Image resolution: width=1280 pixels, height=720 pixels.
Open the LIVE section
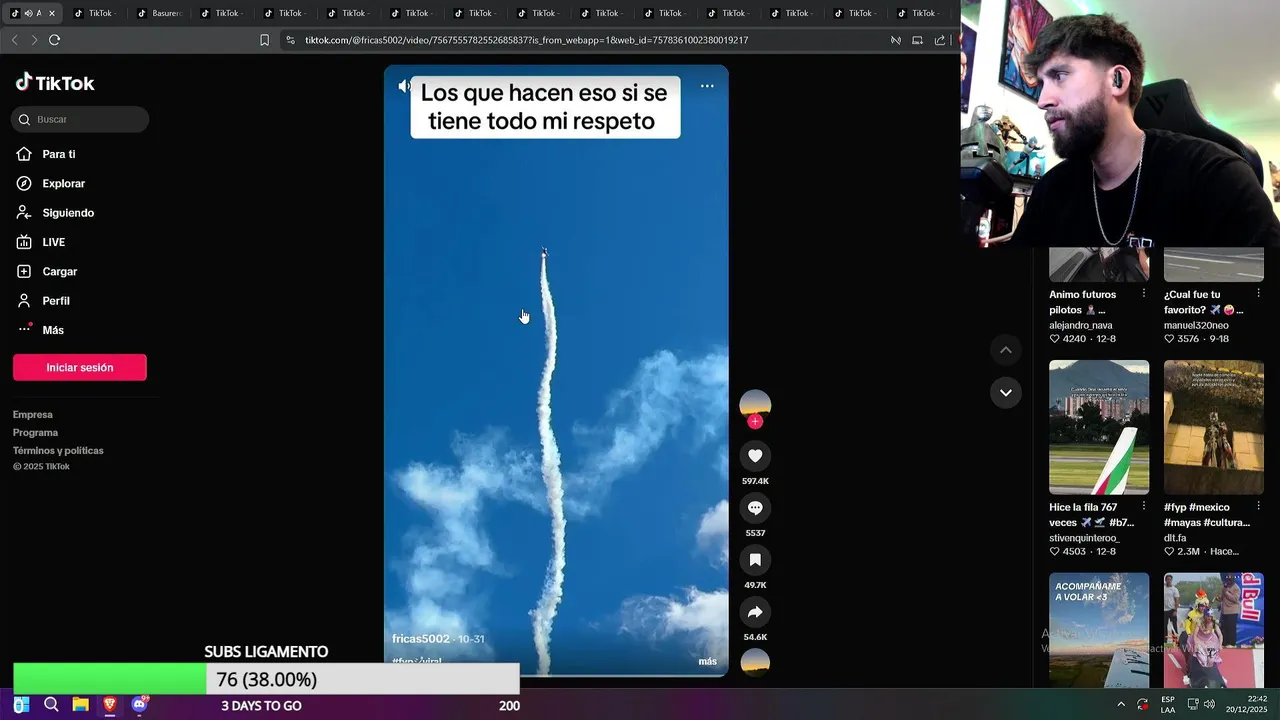(53, 242)
